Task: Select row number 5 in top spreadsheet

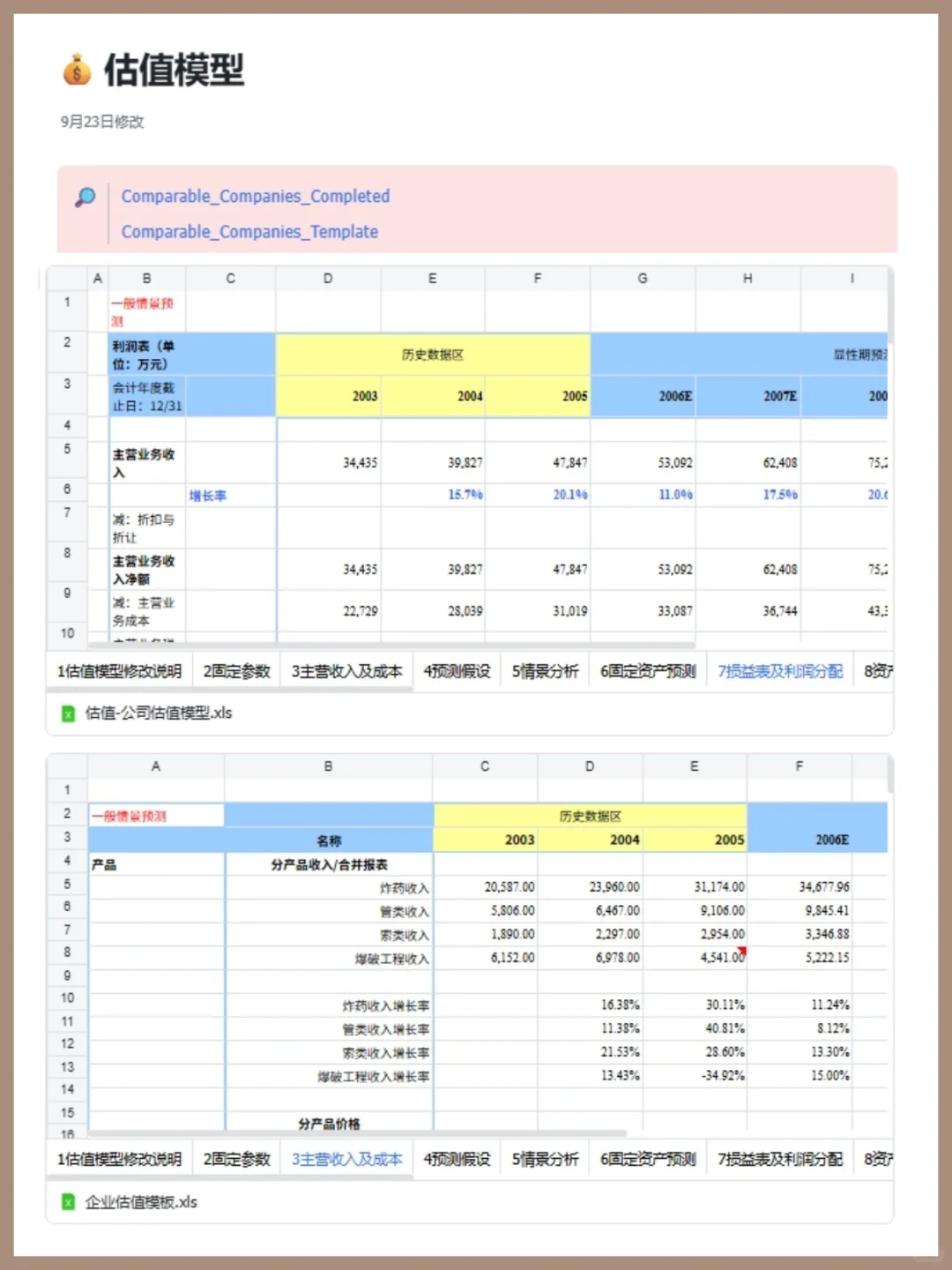Action: tap(68, 449)
